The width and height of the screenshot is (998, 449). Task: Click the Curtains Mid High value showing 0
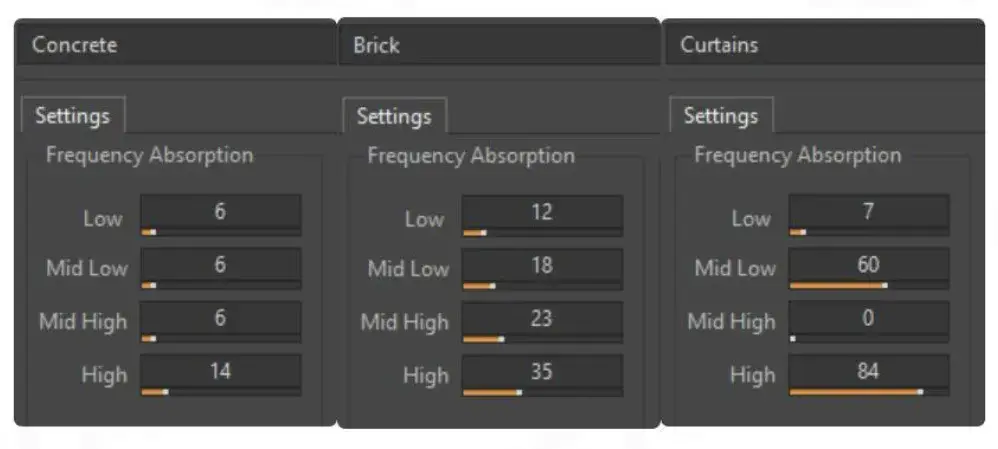tap(869, 318)
